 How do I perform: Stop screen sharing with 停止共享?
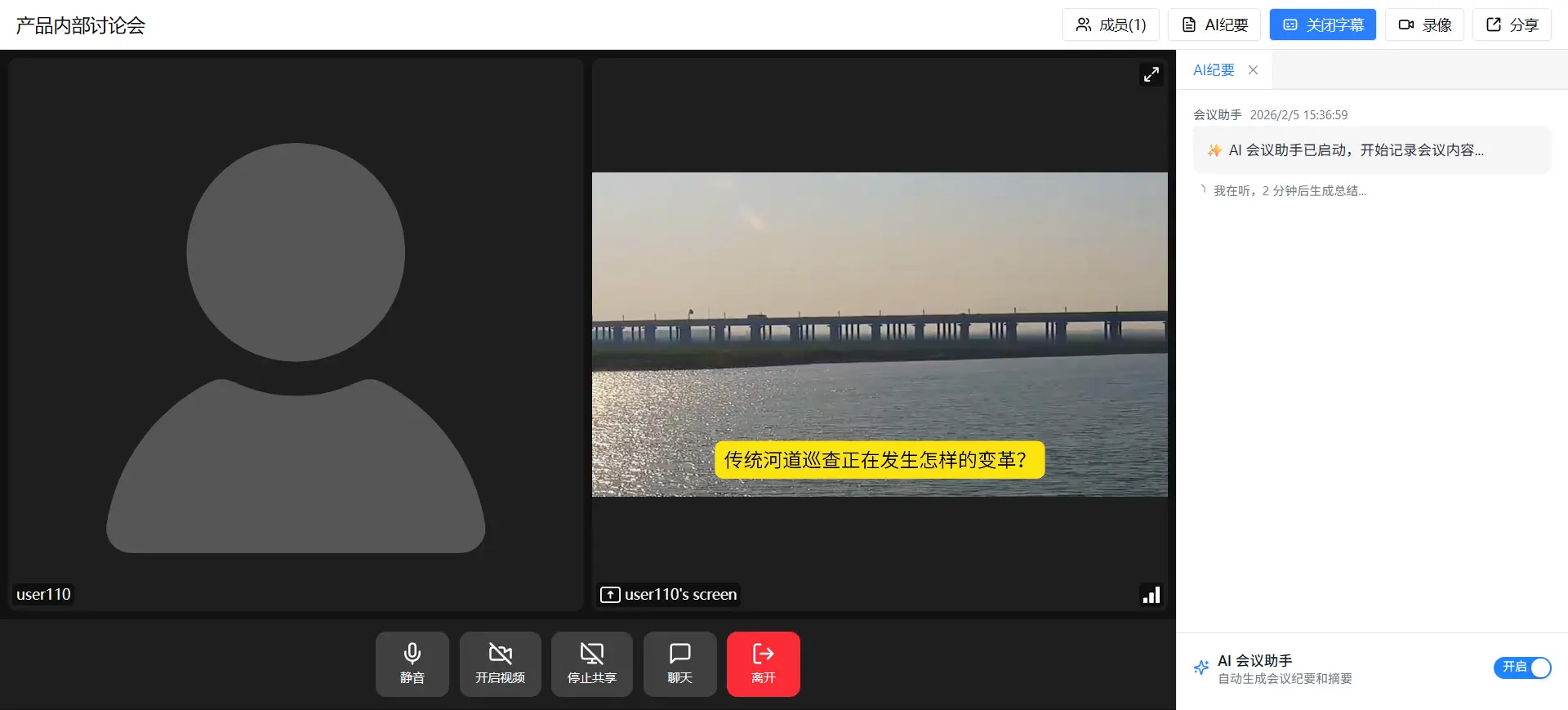pos(591,663)
